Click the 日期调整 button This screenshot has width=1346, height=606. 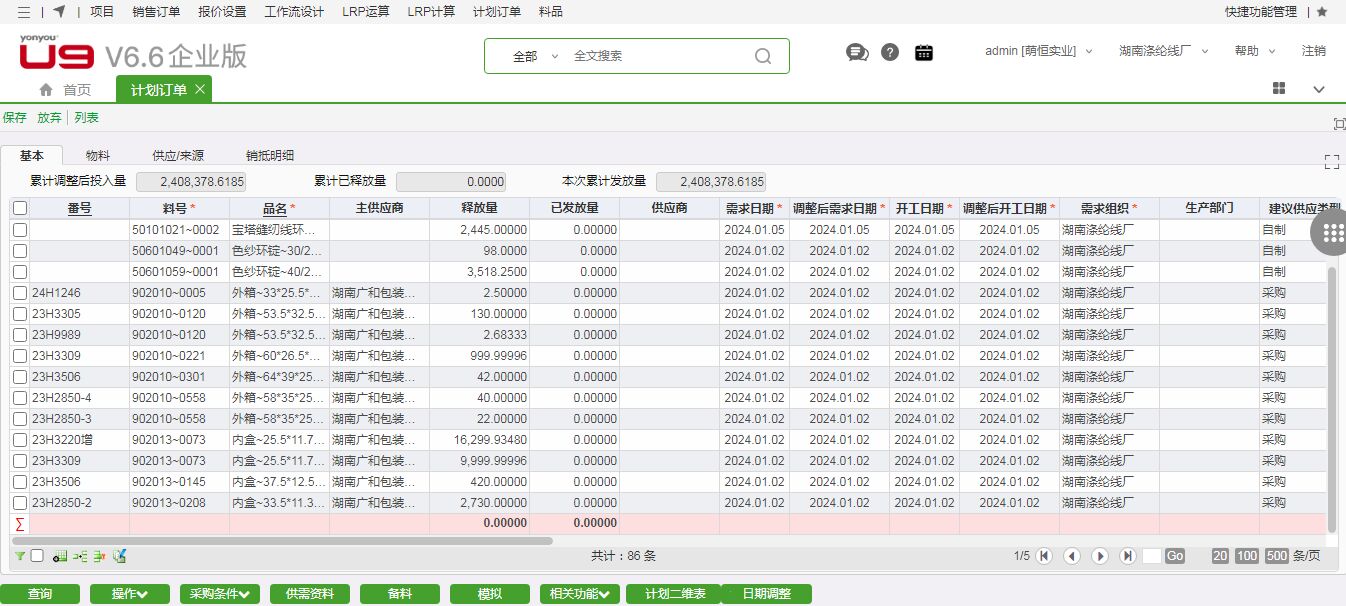pyautogui.click(x=766, y=594)
